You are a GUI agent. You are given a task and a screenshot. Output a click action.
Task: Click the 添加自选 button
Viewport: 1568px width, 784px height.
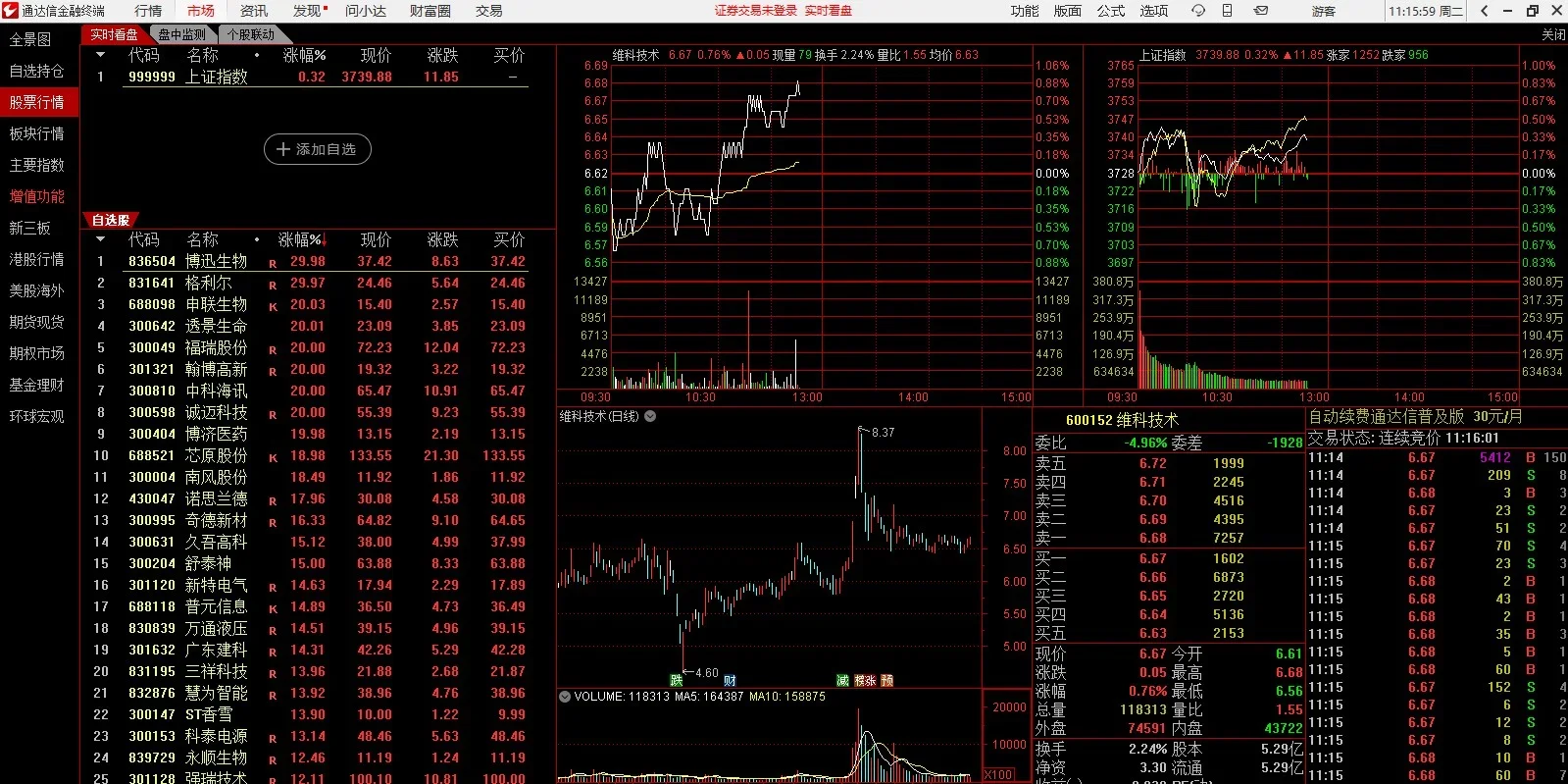pyautogui.click(x=317, y=149)
